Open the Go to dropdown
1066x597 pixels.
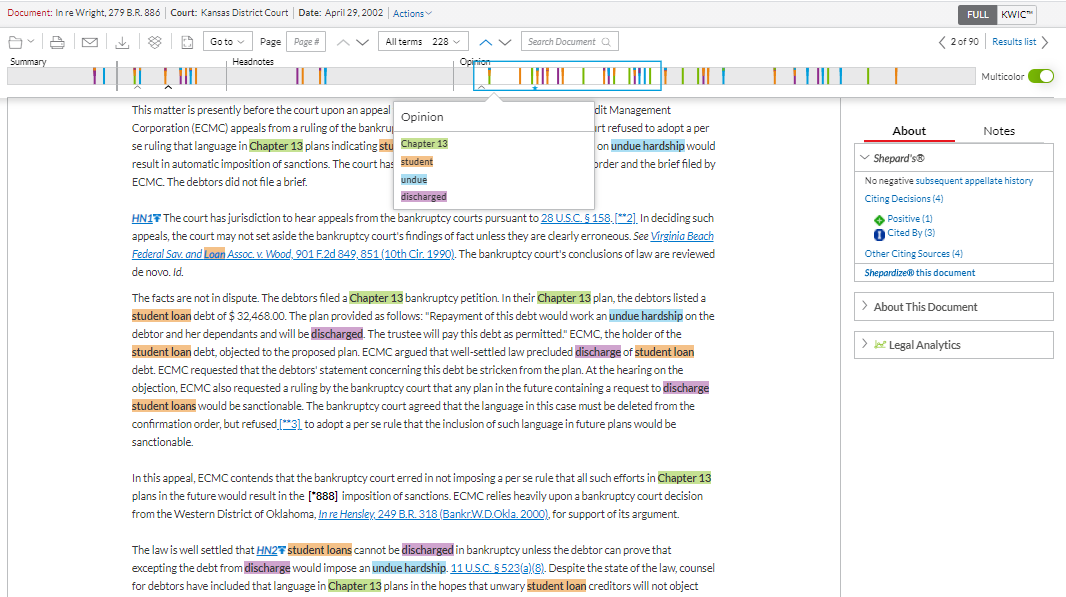[x=227, y=42]
